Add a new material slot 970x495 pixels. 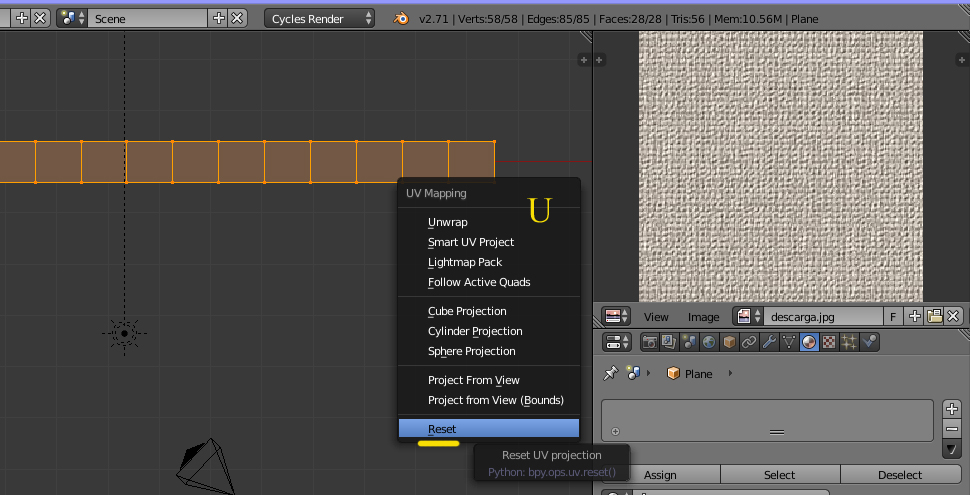point(952,408)
